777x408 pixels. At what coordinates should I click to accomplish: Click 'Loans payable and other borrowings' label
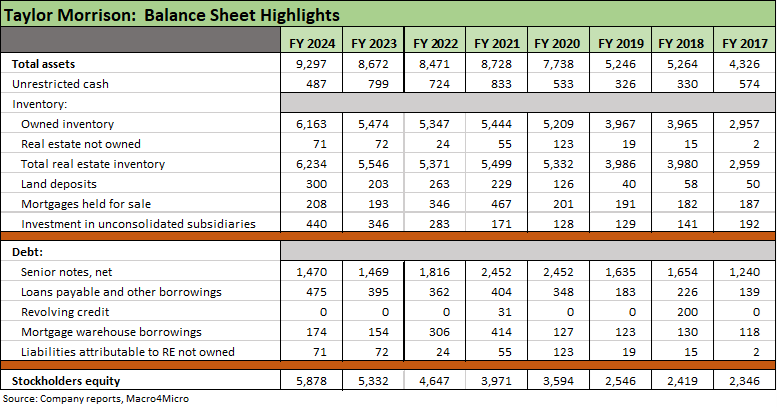pyautogui.click(x=121, y=291)
